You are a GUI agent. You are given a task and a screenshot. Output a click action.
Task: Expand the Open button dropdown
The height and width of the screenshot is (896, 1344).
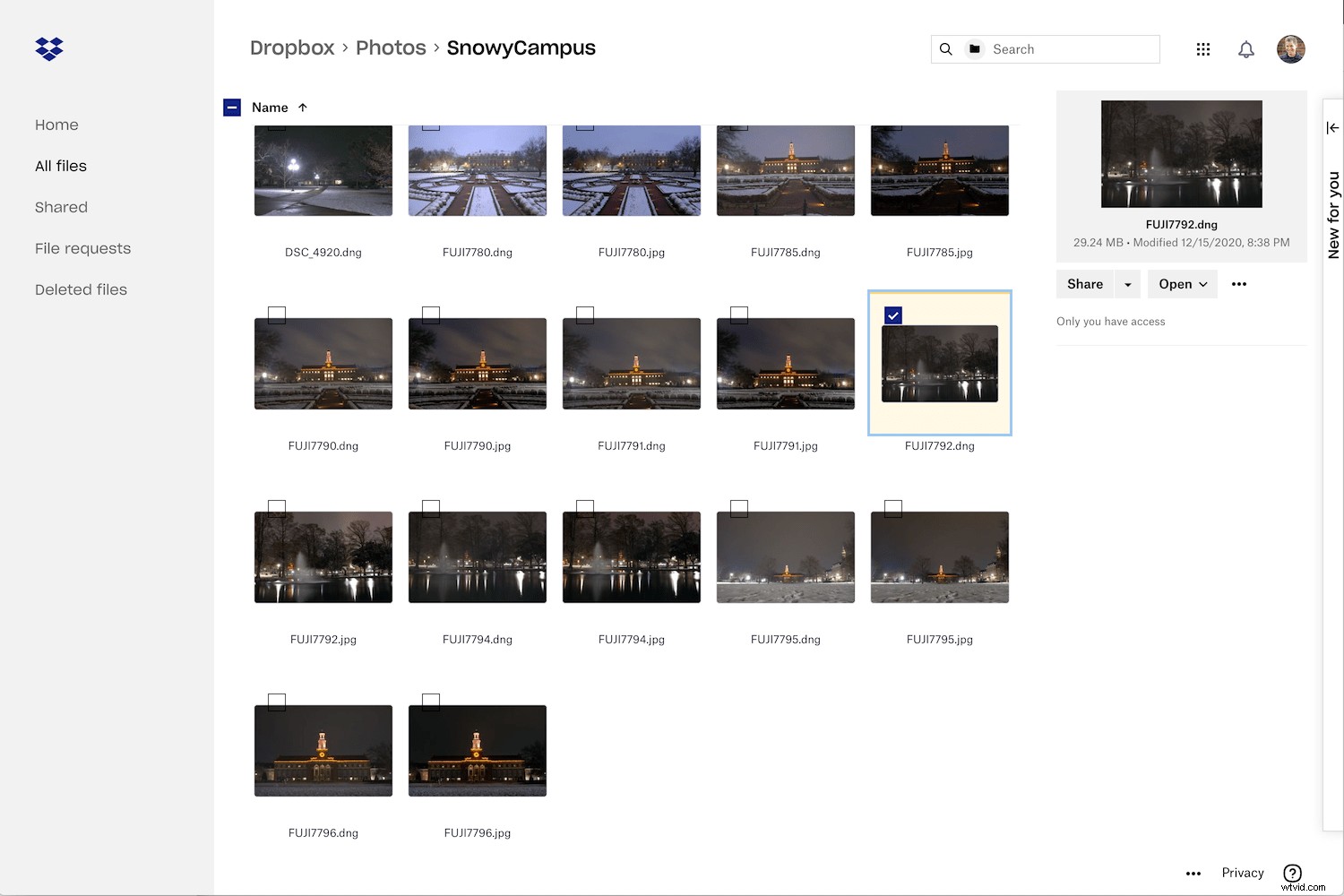coord(1205,284)
